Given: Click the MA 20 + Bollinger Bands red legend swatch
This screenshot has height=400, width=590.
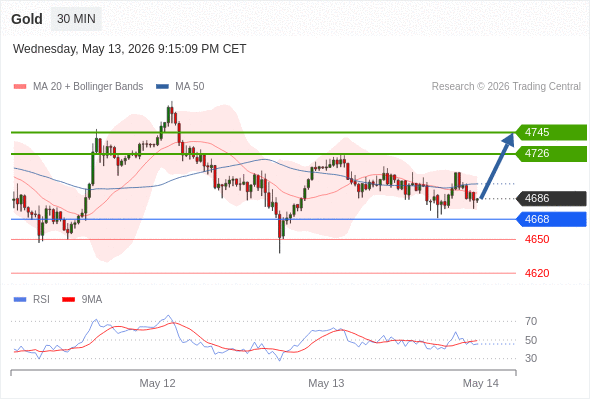Looking at the screenshot, I should coord(20,87).
